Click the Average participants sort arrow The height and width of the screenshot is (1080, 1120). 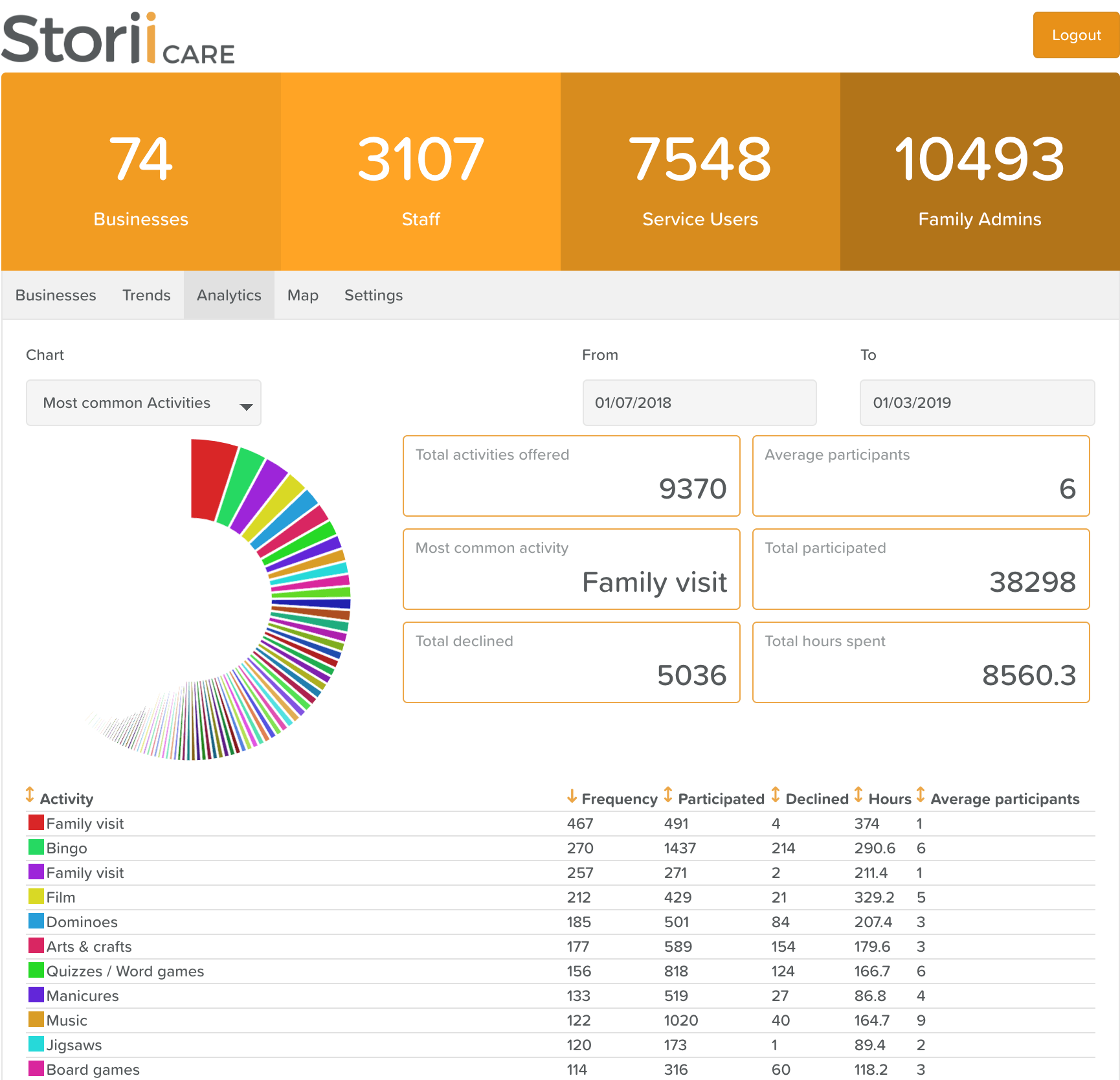pos(921,794)
